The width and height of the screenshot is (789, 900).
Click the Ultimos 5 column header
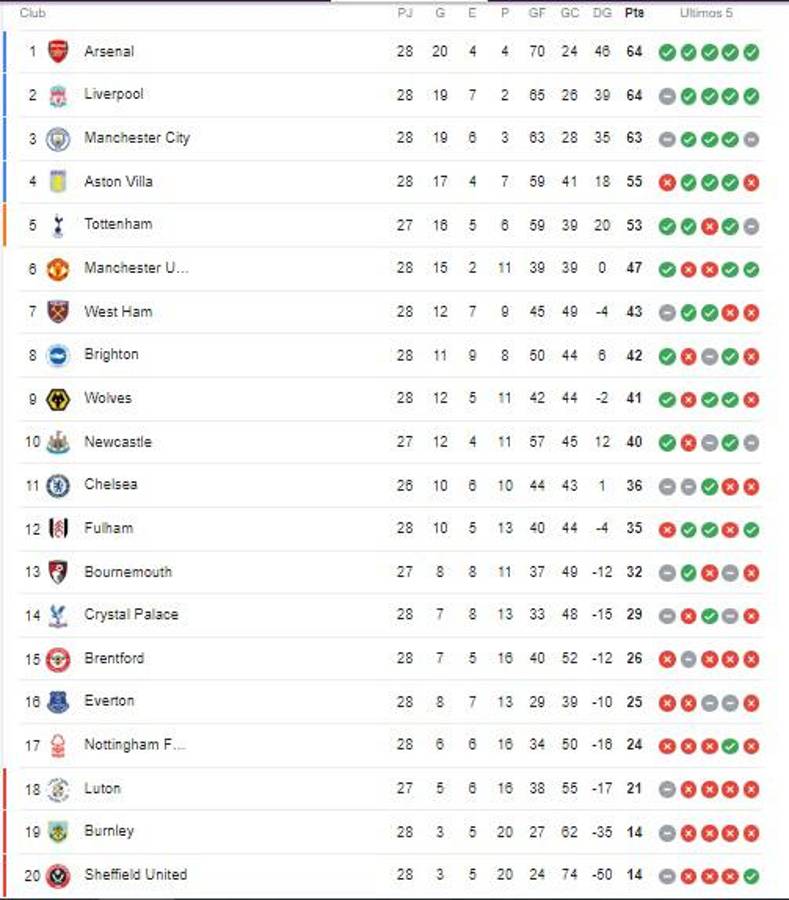pos(702,14)
